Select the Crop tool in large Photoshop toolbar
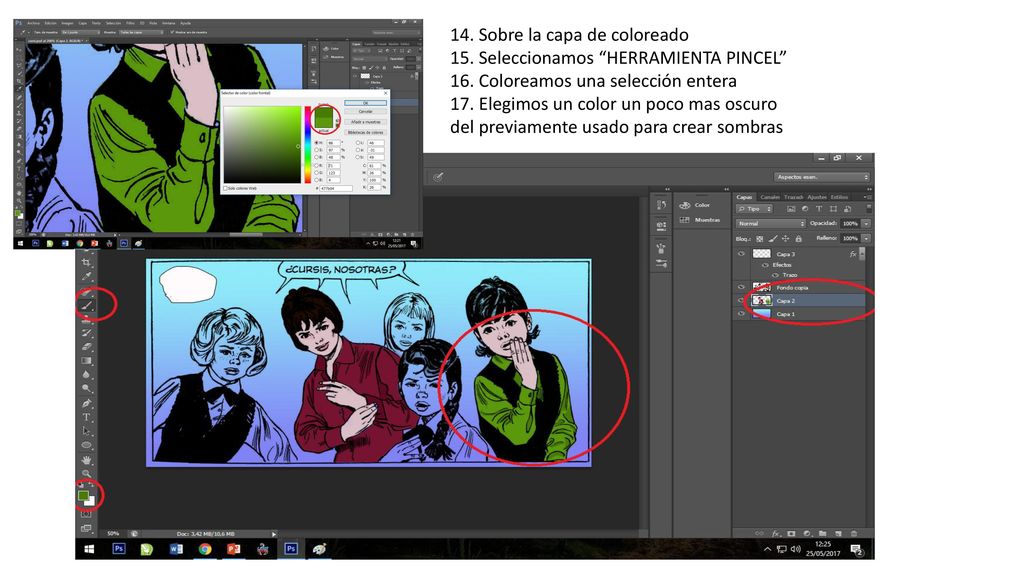 point(86,262)
